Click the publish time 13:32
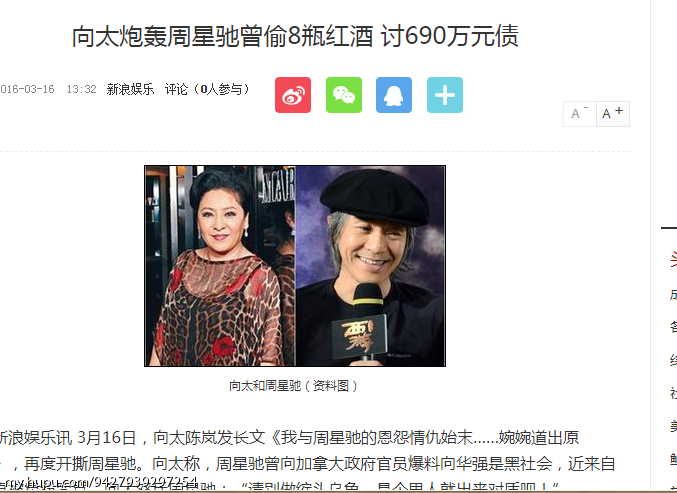 (81, 89)
